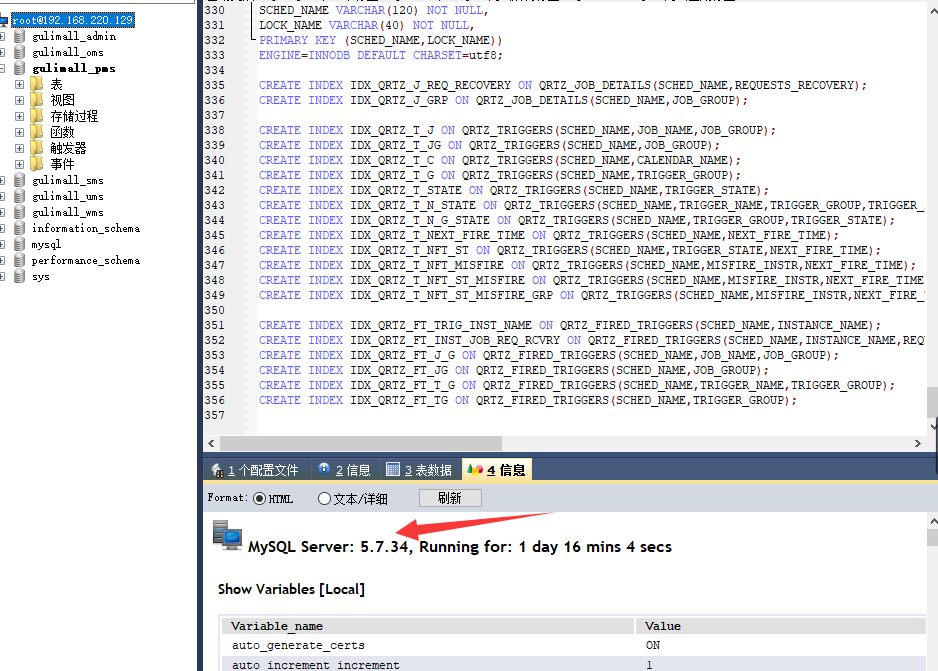The image size is (938, 671).
Task: Click the gulimall_admin database icon
Action: [20, 36]
